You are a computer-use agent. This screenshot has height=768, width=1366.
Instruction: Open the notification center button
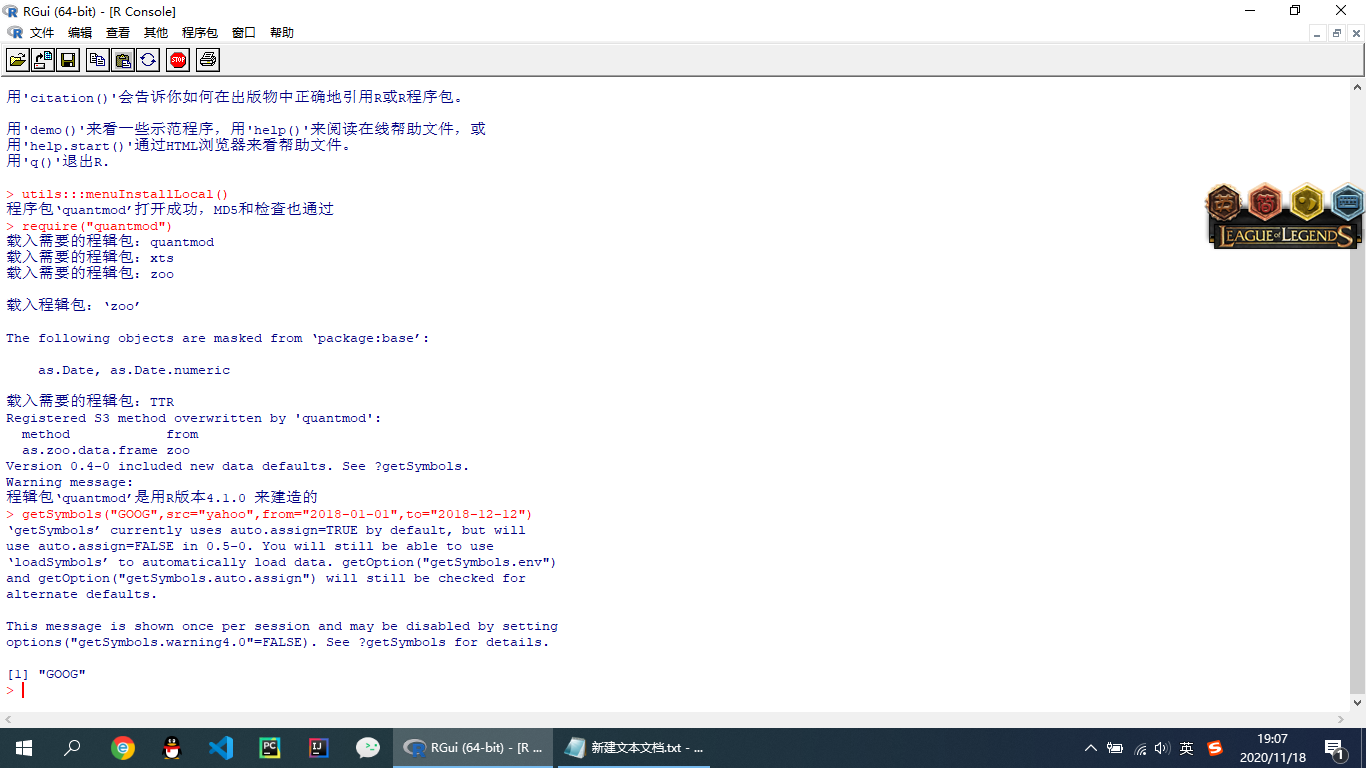pyautogui.click(x=1335, y=748)
